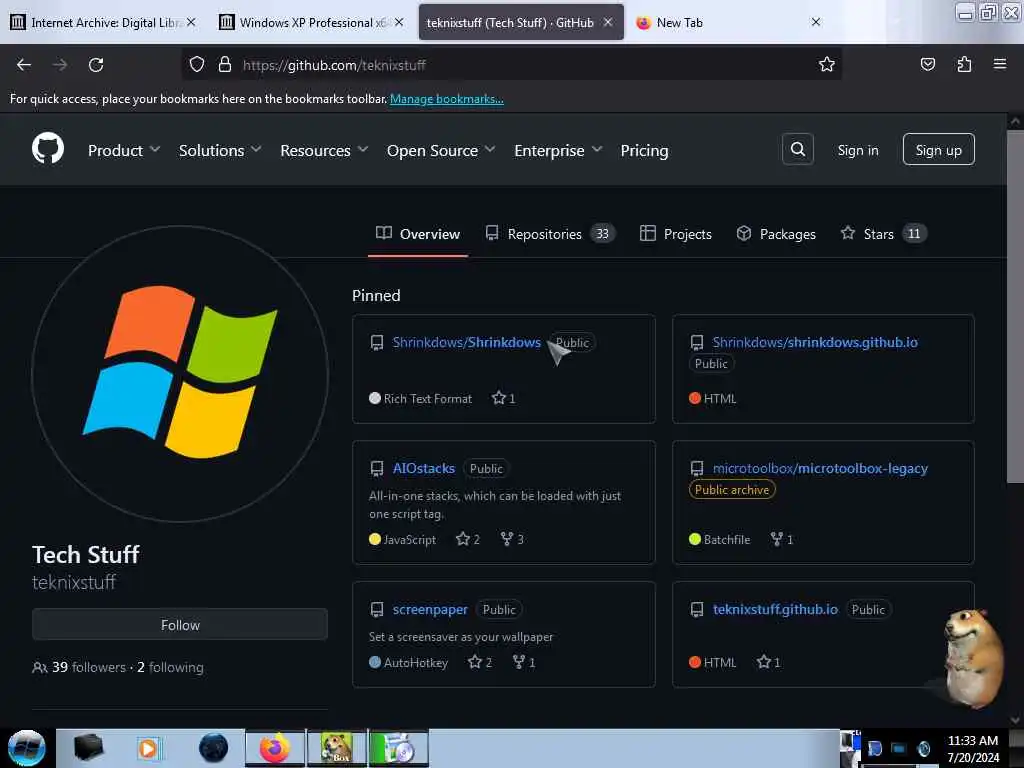Expand the Open Source dropdown menu

pyautogui.click(x=441, y=151)
